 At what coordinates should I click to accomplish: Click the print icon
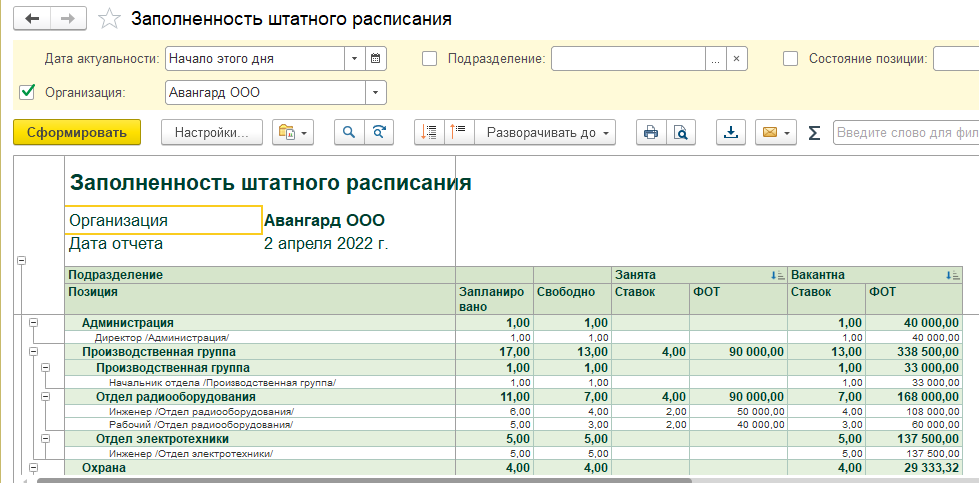click(x=651, y=132)
